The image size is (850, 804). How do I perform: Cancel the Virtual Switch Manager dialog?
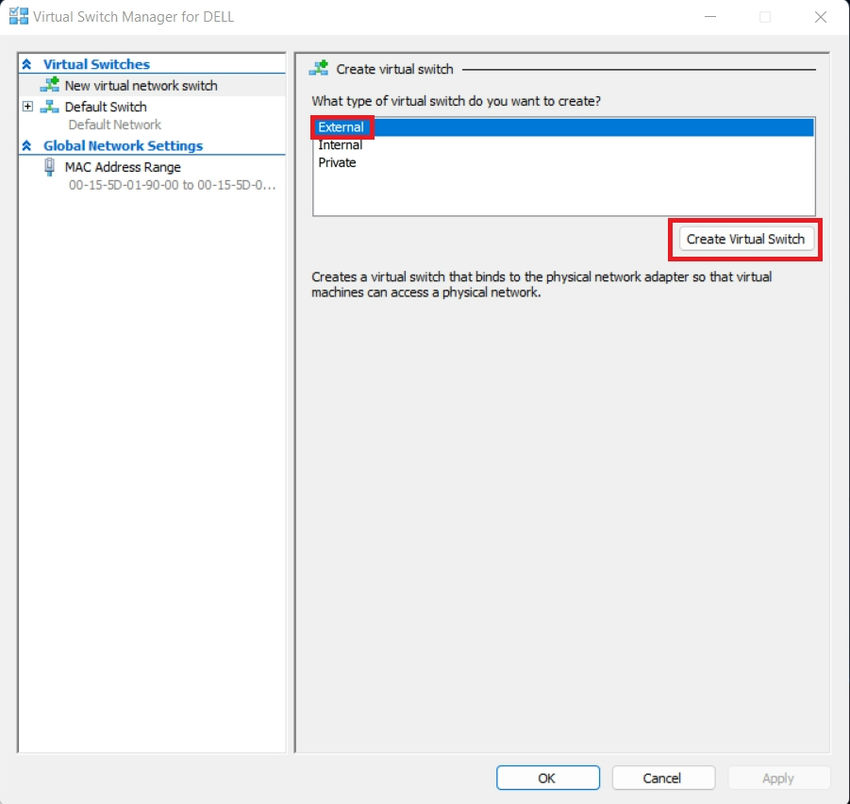pyautogui.click(x=663, y=777)
